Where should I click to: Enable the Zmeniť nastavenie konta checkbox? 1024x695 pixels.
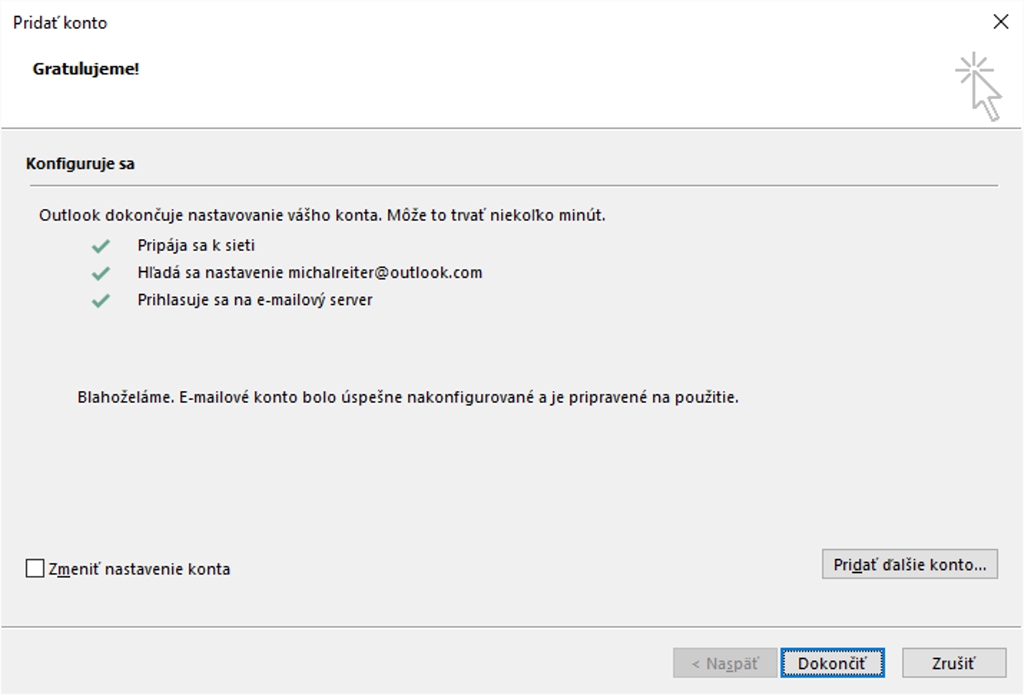(35, 569)
